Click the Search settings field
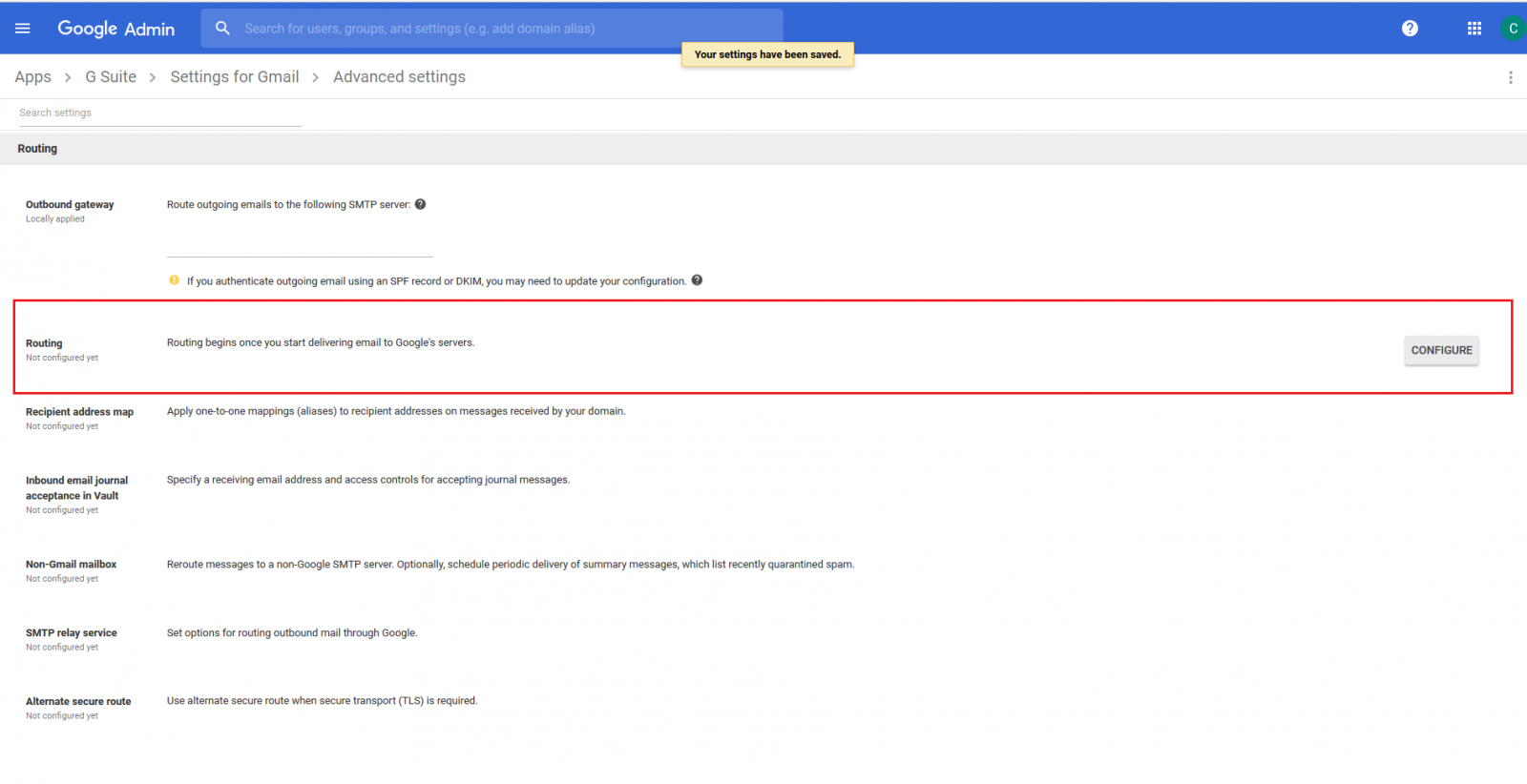The image size is (1527, 784). [159, 113]
